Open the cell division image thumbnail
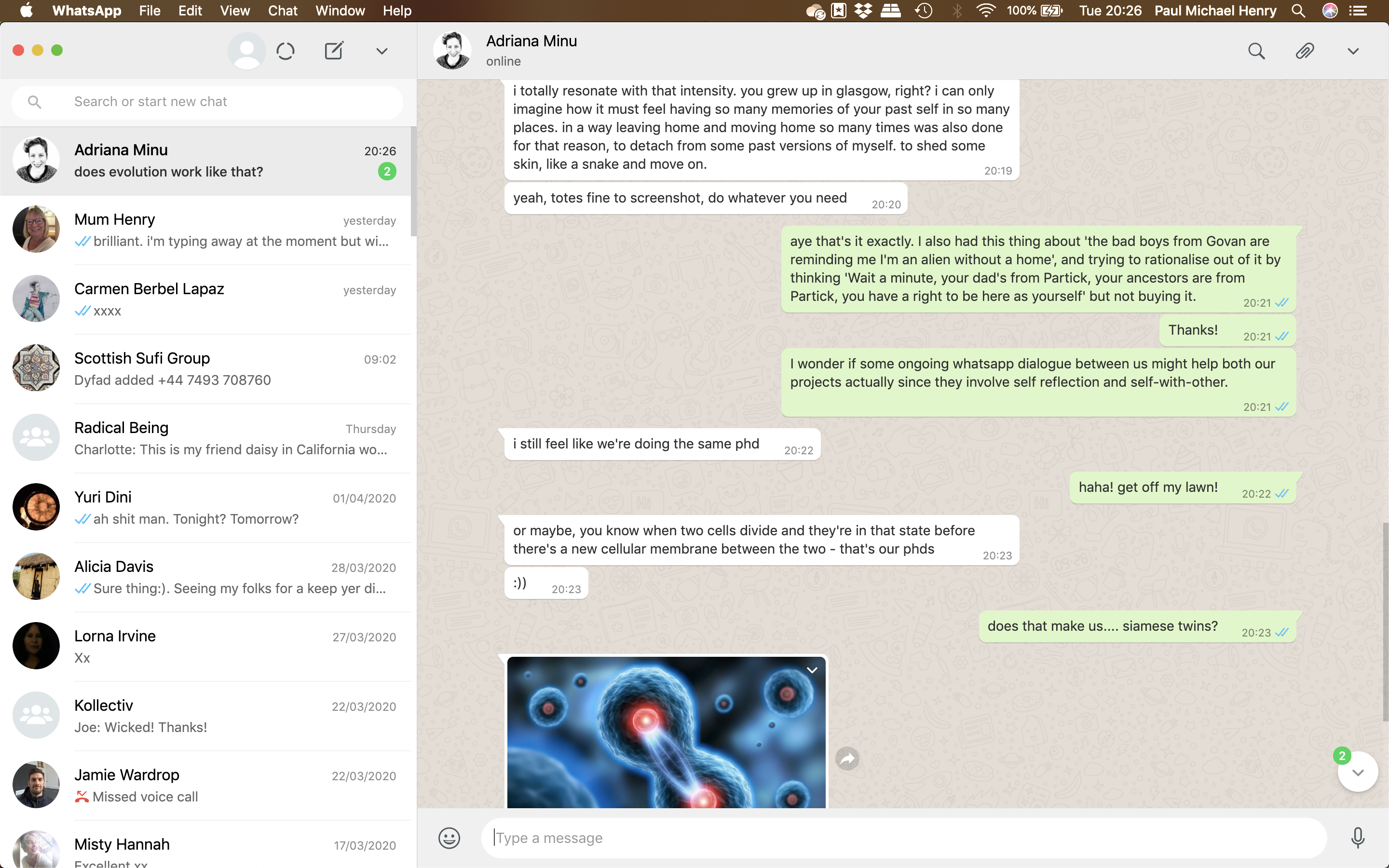This screenshot has width=1389, height=868. [x=666, y=732]
